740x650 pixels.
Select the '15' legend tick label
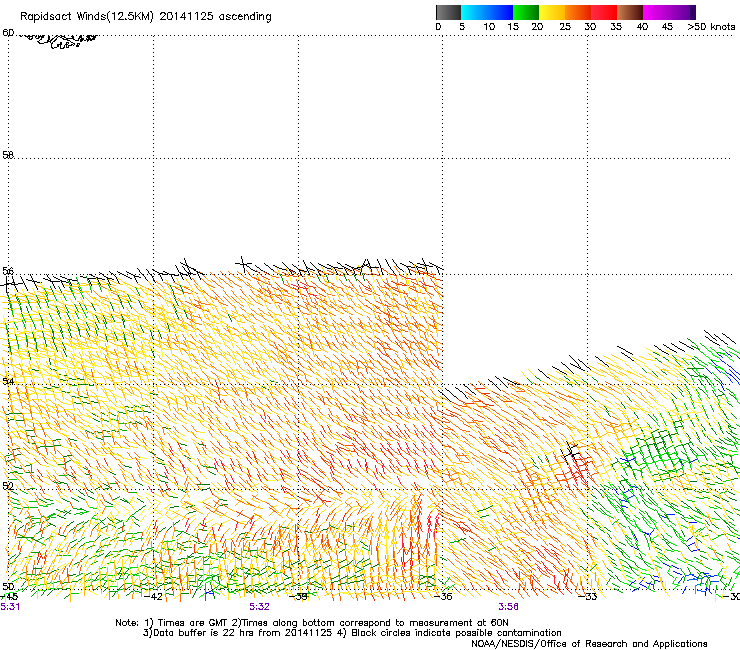click(513, 27)
